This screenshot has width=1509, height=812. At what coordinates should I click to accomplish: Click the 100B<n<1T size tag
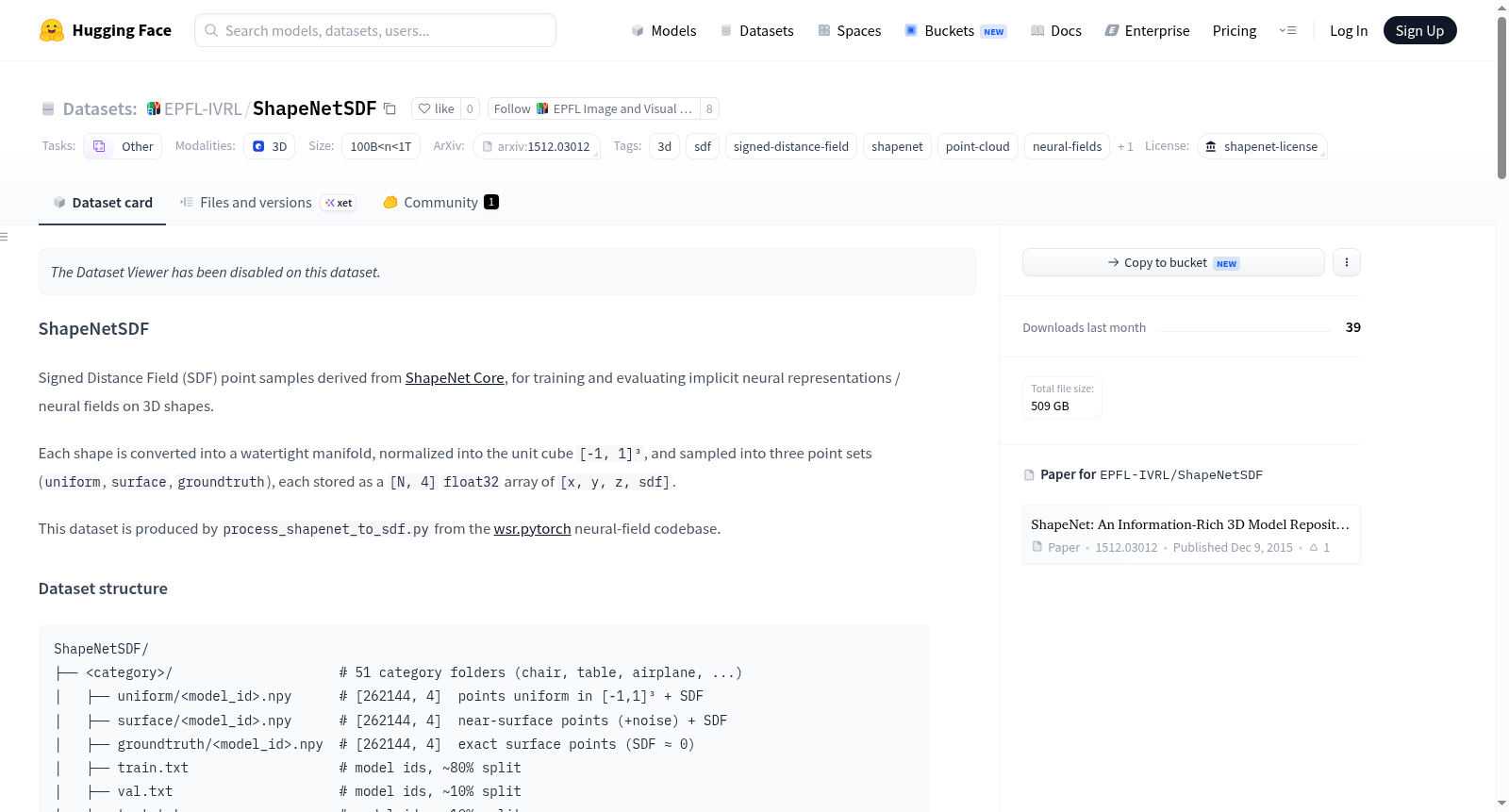point(381,146)
